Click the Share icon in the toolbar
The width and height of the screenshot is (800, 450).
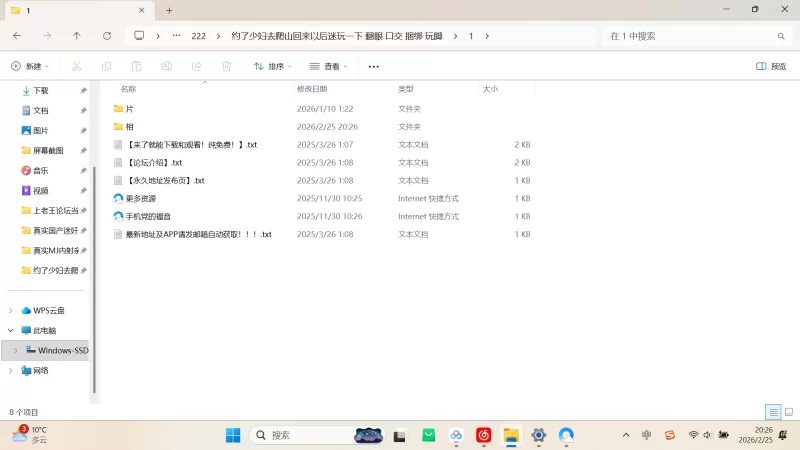tap(196, 66)
